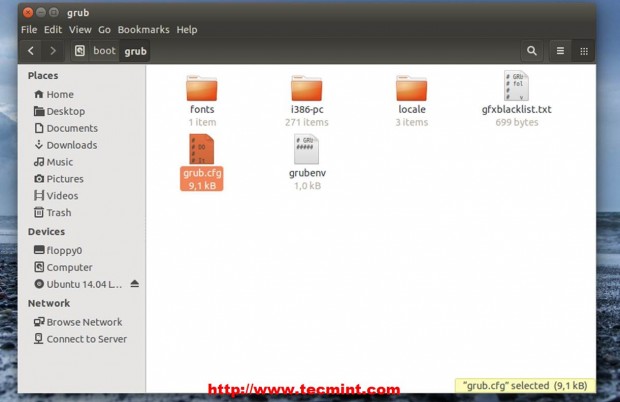Screen dimensions: 620x402
Task: Close the grub window
Action: pos(28,13)
